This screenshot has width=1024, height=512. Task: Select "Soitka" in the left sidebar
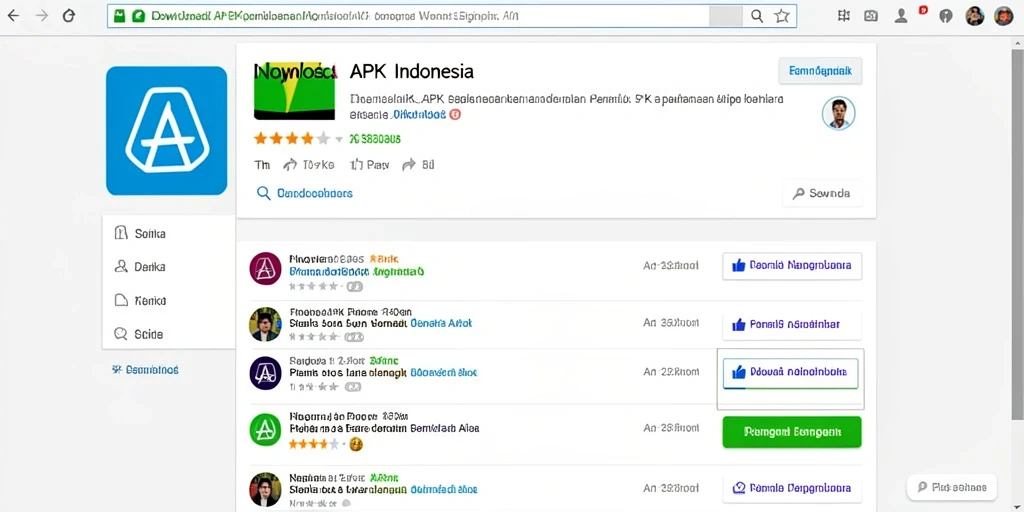click(150, 233)
